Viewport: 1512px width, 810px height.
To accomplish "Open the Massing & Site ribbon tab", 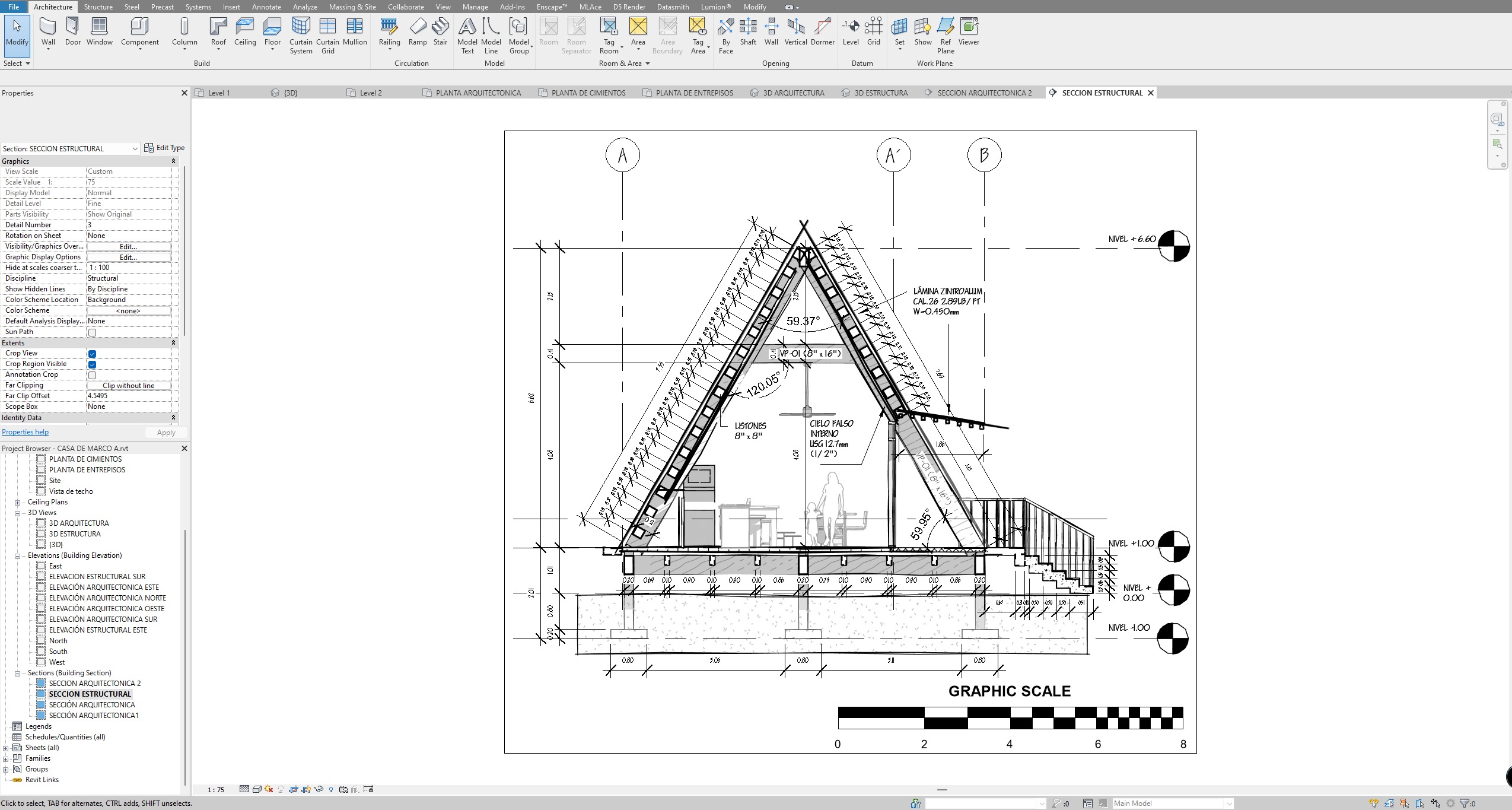I will 352,7.
